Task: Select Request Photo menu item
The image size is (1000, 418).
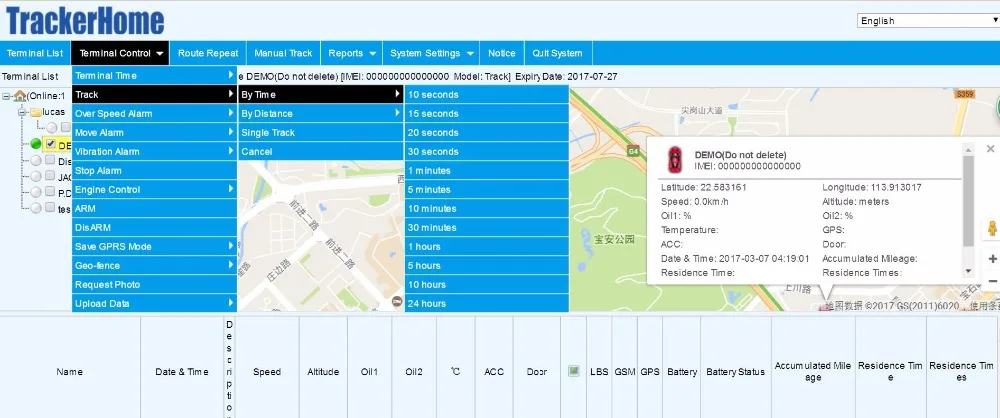Action: click(x=154, y=285)
